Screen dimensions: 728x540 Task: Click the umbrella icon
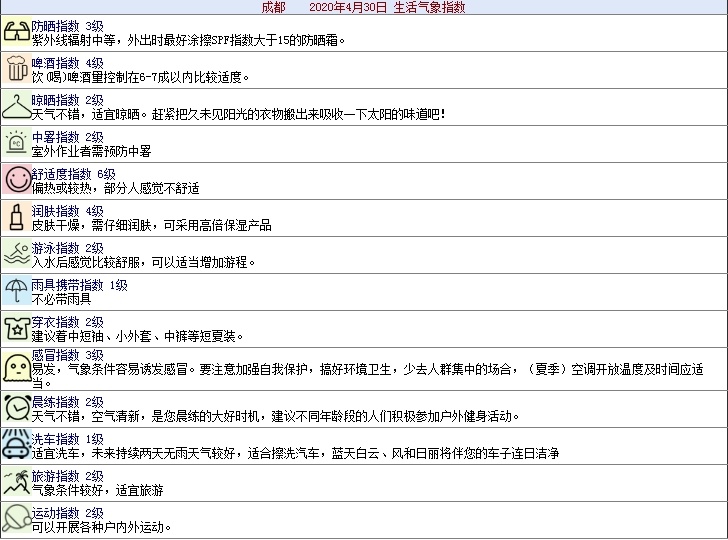pos(16,291)
